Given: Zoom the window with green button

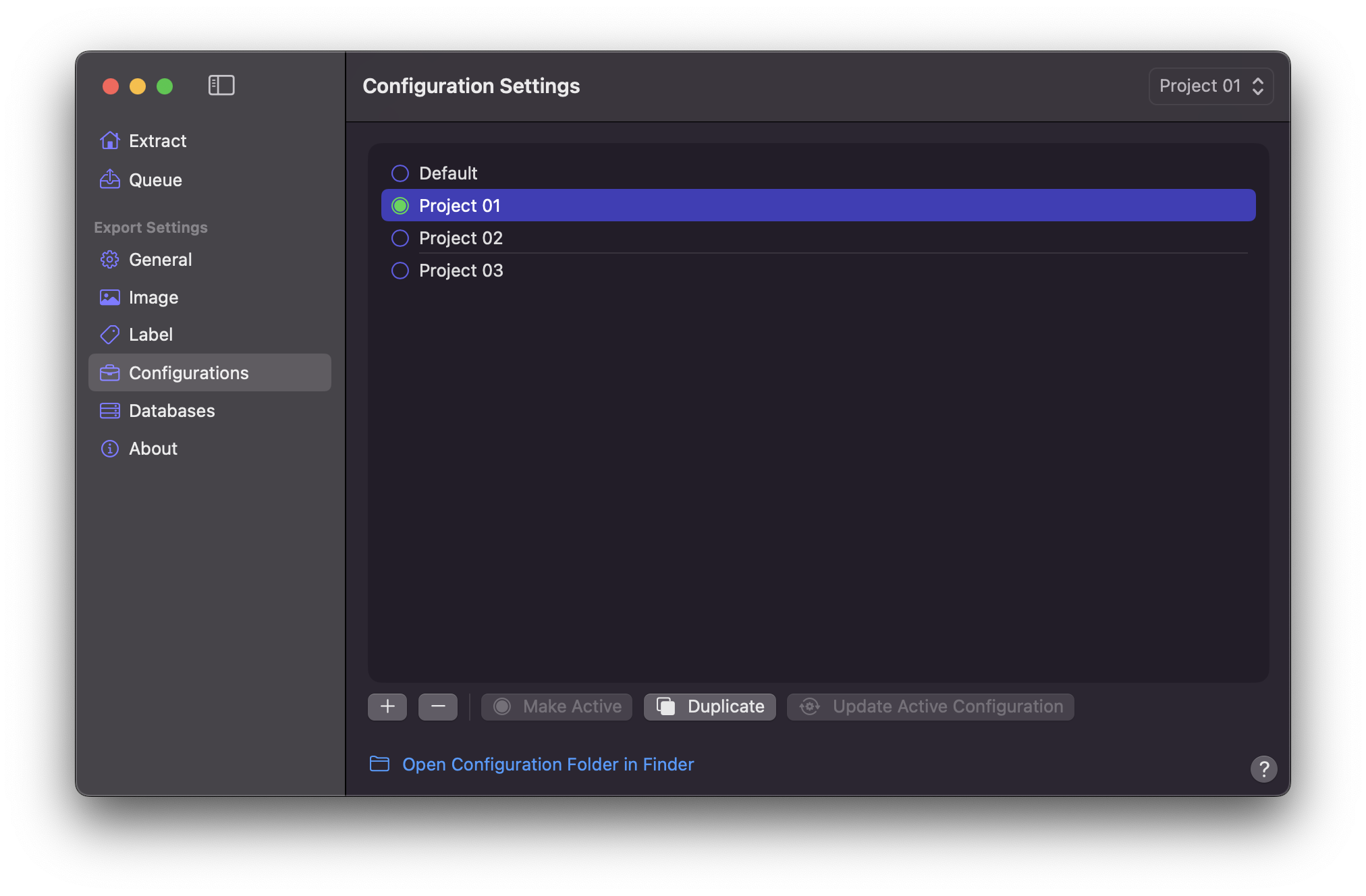Looking at the screenshot, I should pos(165,86).
